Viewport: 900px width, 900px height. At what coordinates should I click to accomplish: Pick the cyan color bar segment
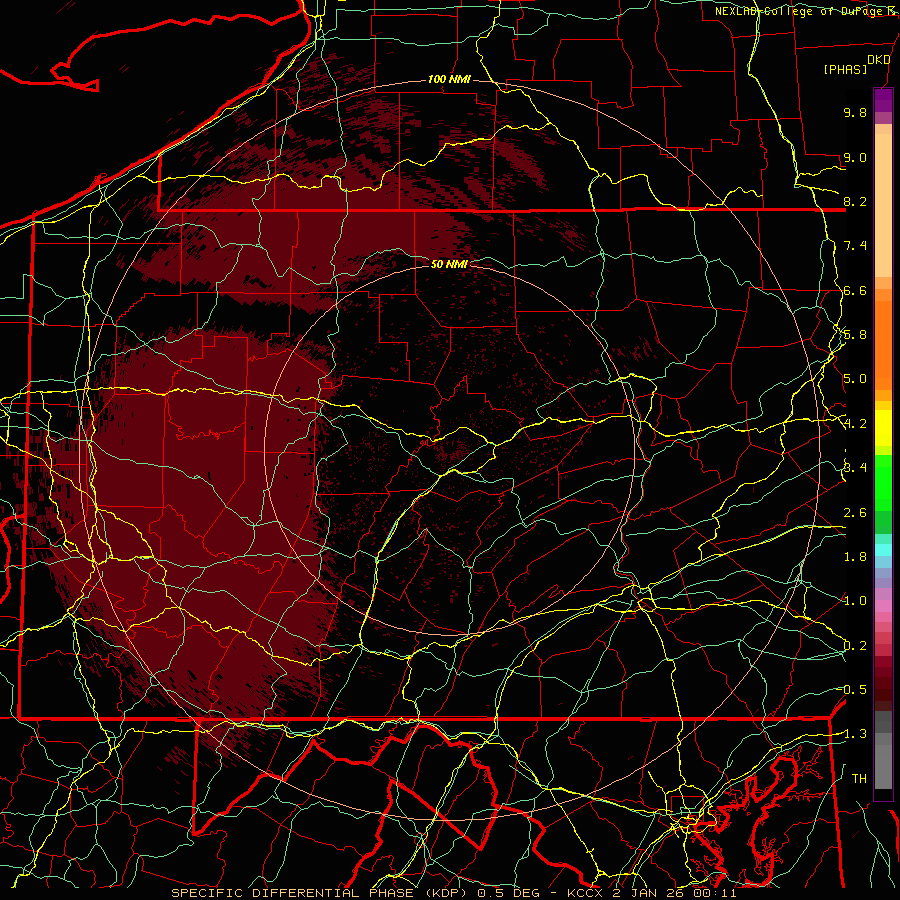[x=883, y=550]
